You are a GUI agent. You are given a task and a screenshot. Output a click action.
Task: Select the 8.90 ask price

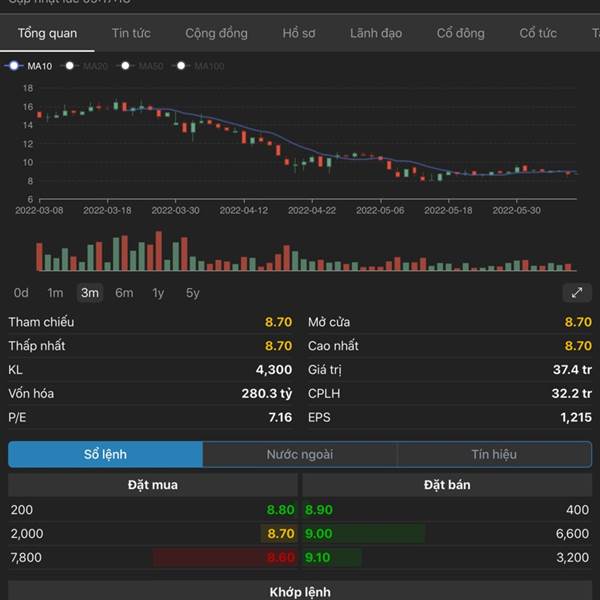(x=318, y=510)
